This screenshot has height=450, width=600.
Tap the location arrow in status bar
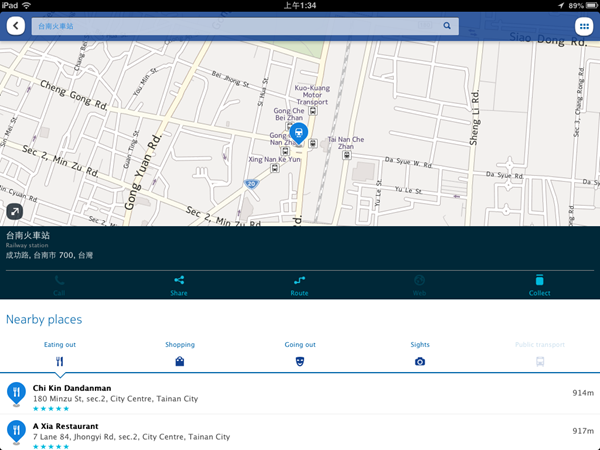[561, 5]
